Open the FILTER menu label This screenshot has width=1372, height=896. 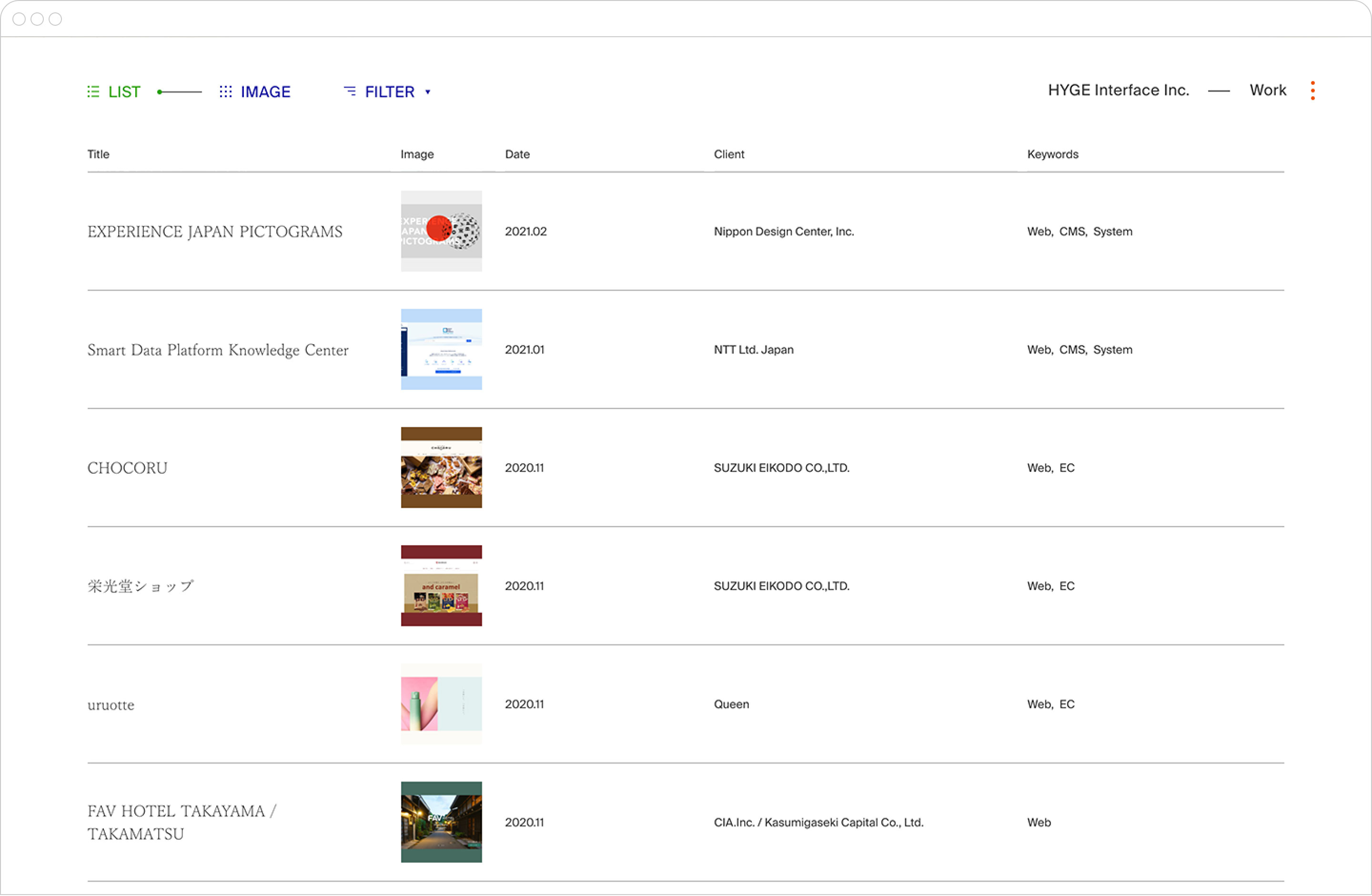point(390,92)
